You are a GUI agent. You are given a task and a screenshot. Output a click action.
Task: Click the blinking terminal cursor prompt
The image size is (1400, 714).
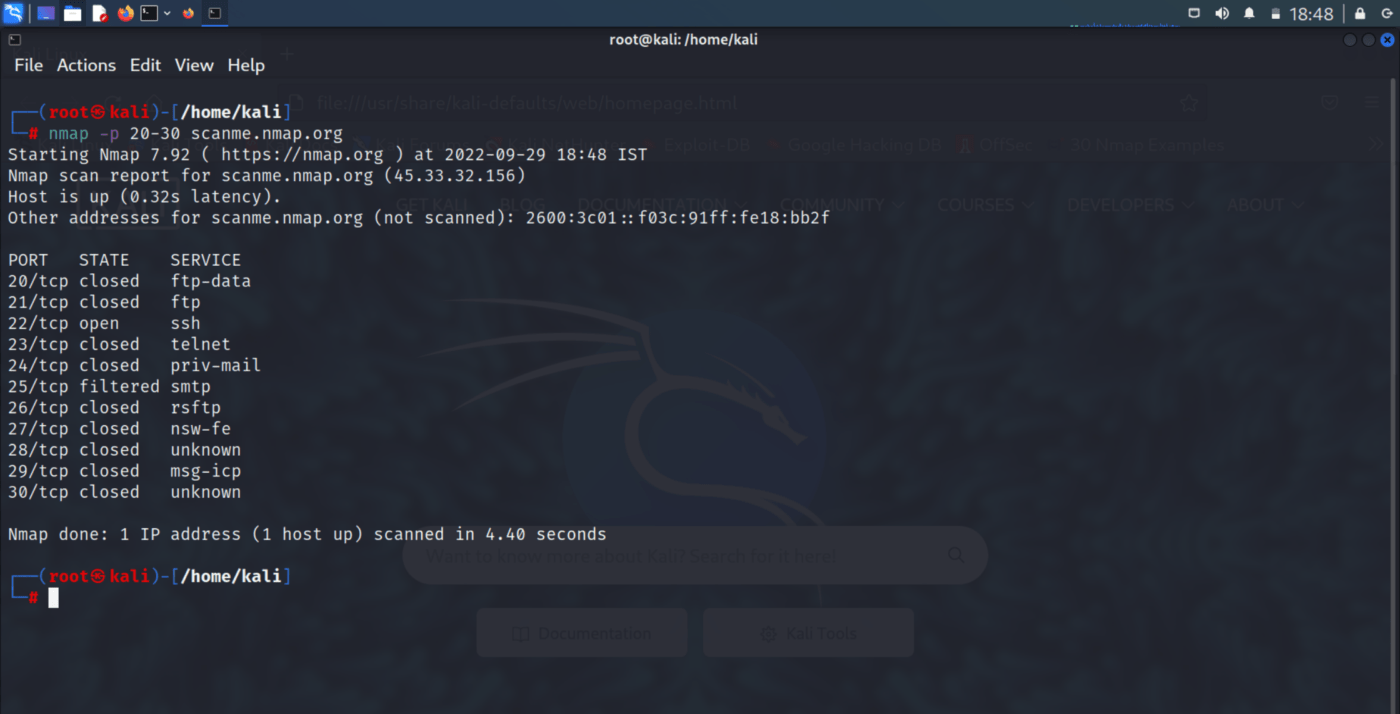(53, 597)
